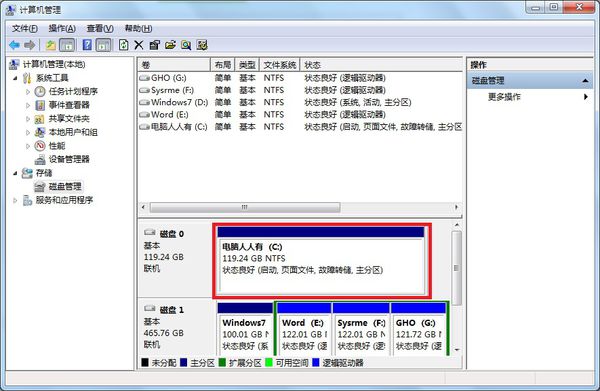Click the blue 主分区 legend swatch
The image size is (600, 391).
(x=183, y=362)
